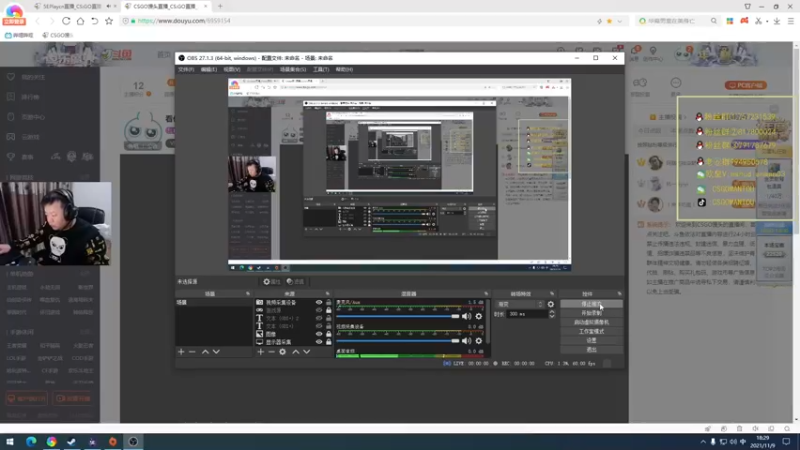Add a new source with the Sources plus icon
This screenshot has width=800, height=450.
click(261, 352)
